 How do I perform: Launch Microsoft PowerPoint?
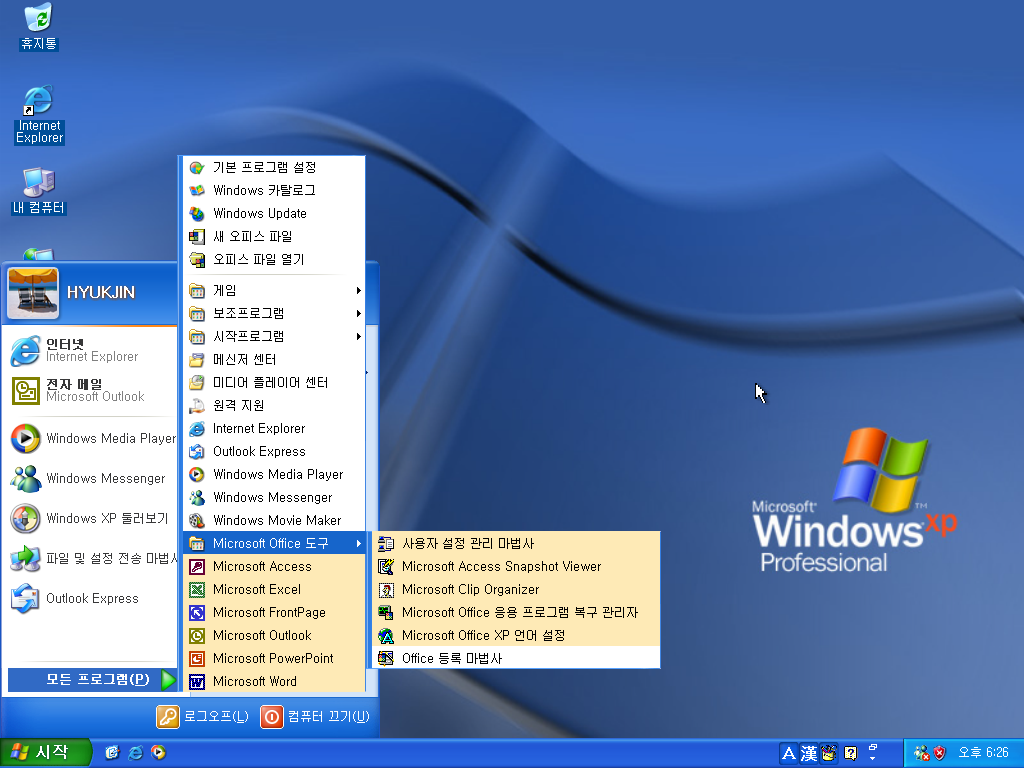coord(274,658)
